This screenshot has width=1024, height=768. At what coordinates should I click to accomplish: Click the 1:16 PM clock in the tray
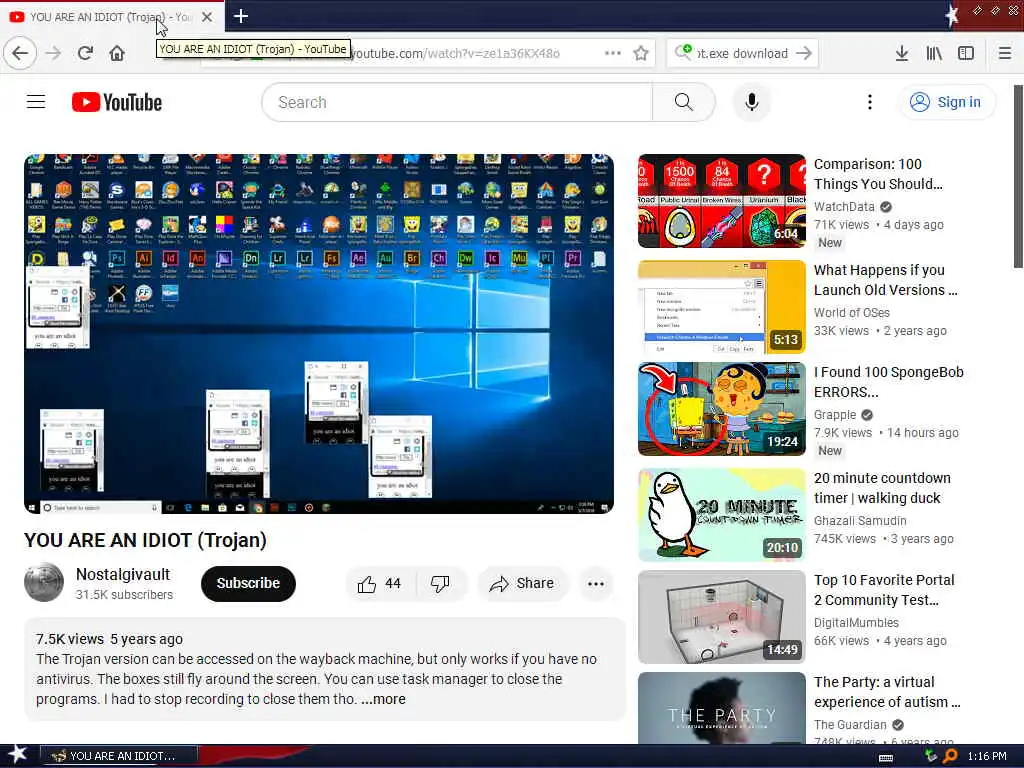click(987, 756)
